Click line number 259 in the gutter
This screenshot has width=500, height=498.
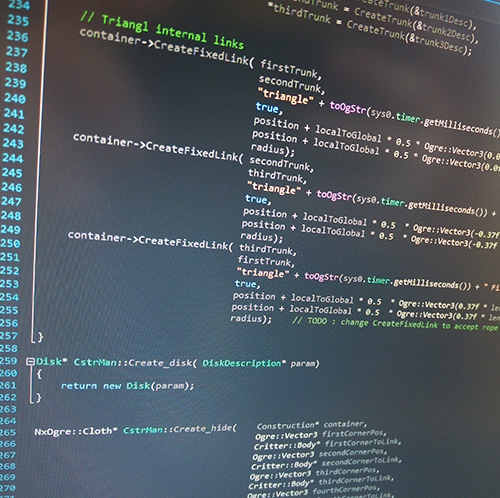tap(9, 361)
